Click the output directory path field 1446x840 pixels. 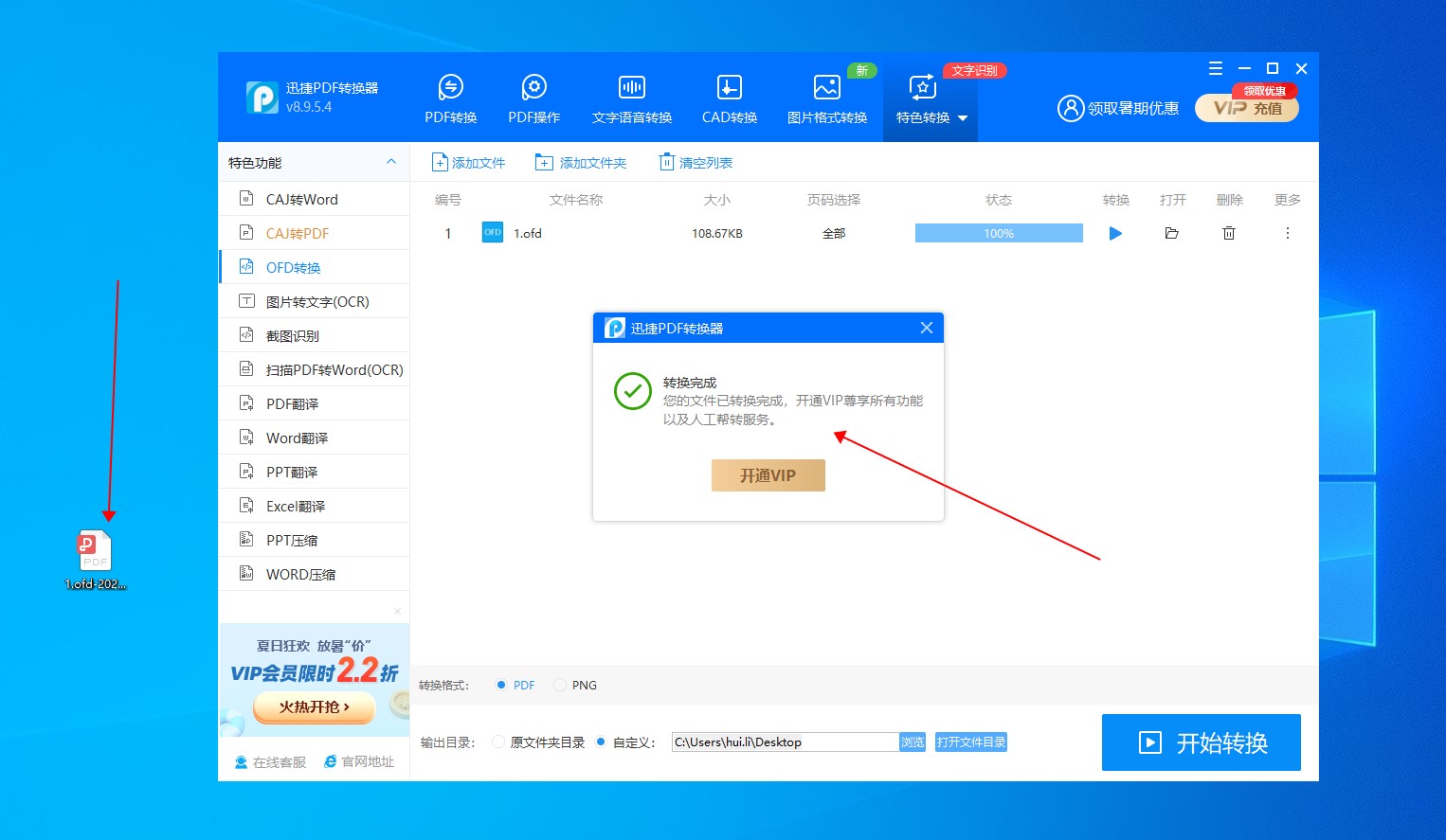pos(784,742)
